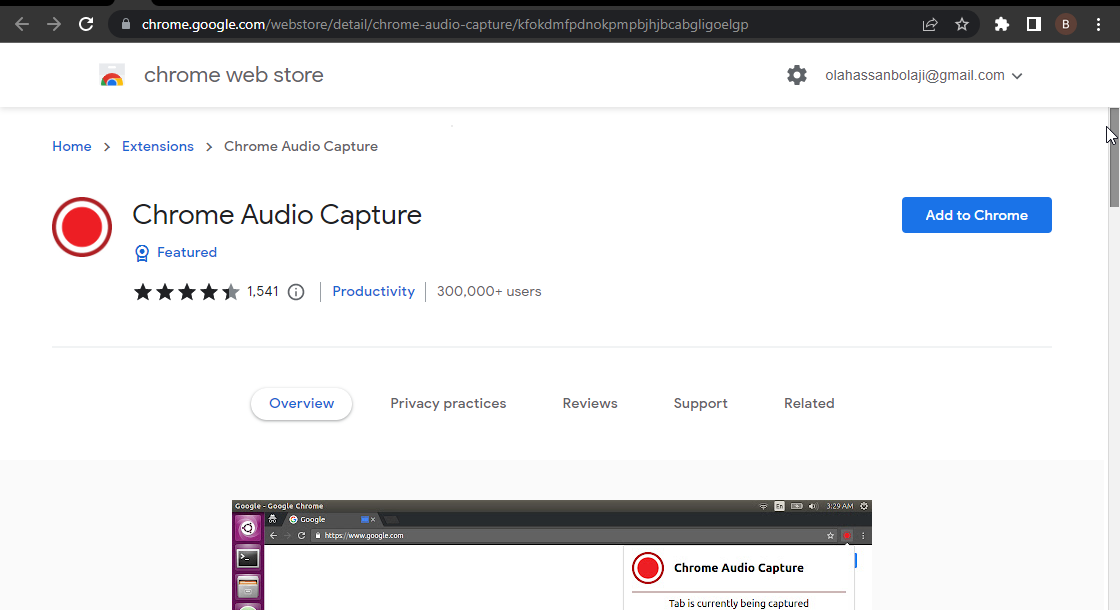The height and width of the screenshot is (610, 1120).
Task: Click the Chrome Audio Capture breadcrumb text
Action: click(x=301, y=146)
